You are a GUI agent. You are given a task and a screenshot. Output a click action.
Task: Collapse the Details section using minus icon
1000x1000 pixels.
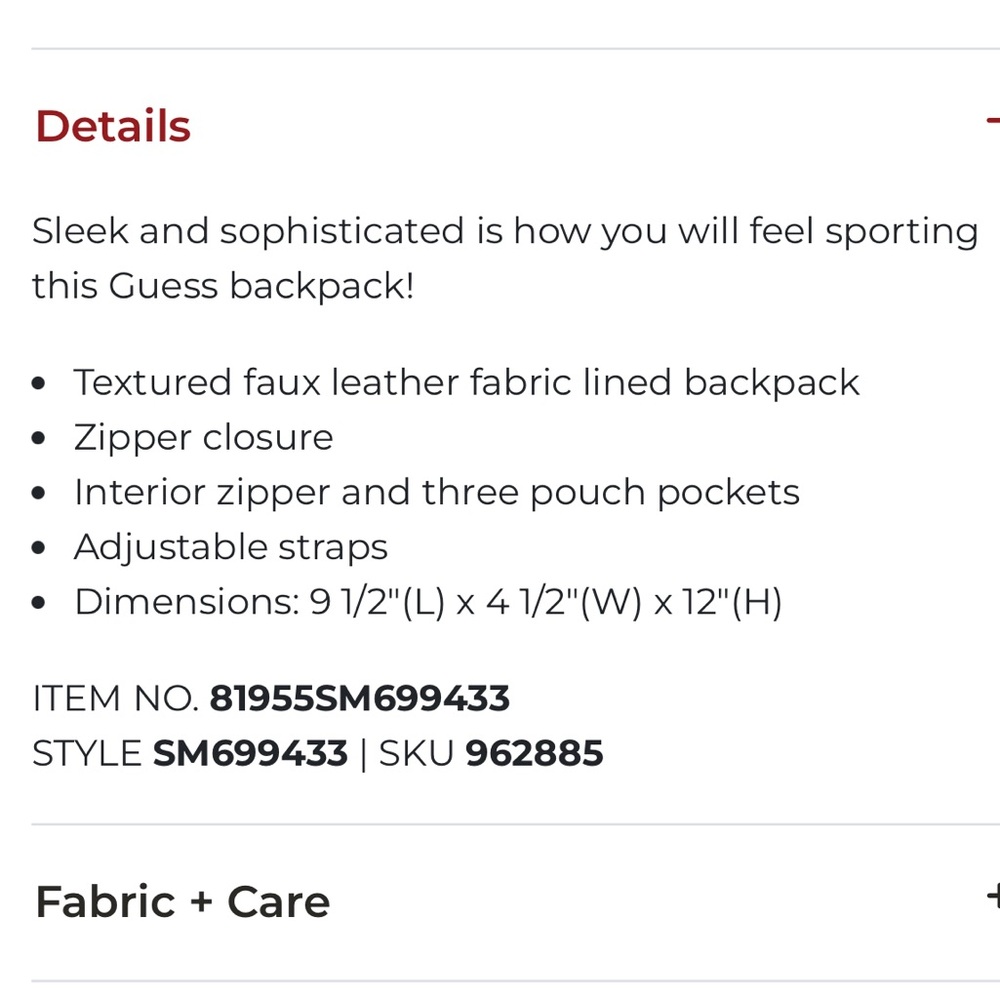(x=994, y=122)
